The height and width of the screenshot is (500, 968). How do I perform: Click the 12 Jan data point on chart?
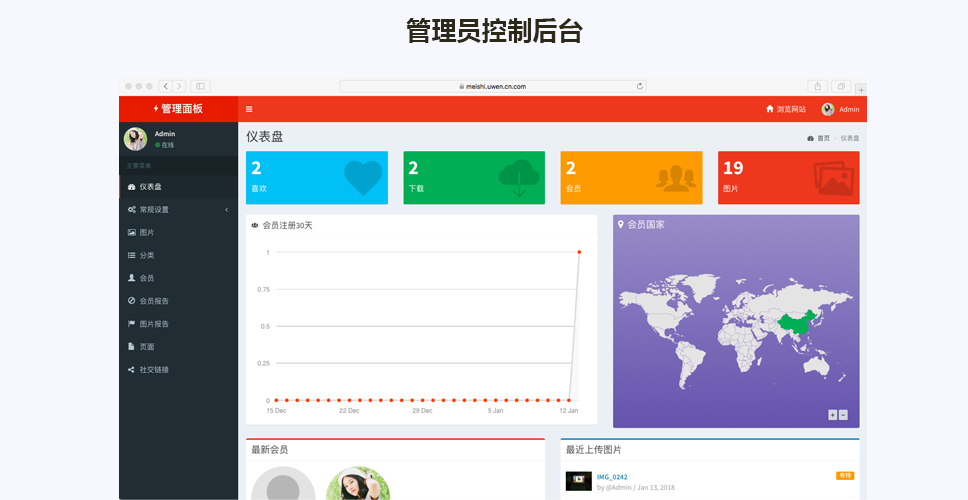click(x=579, y=252)
